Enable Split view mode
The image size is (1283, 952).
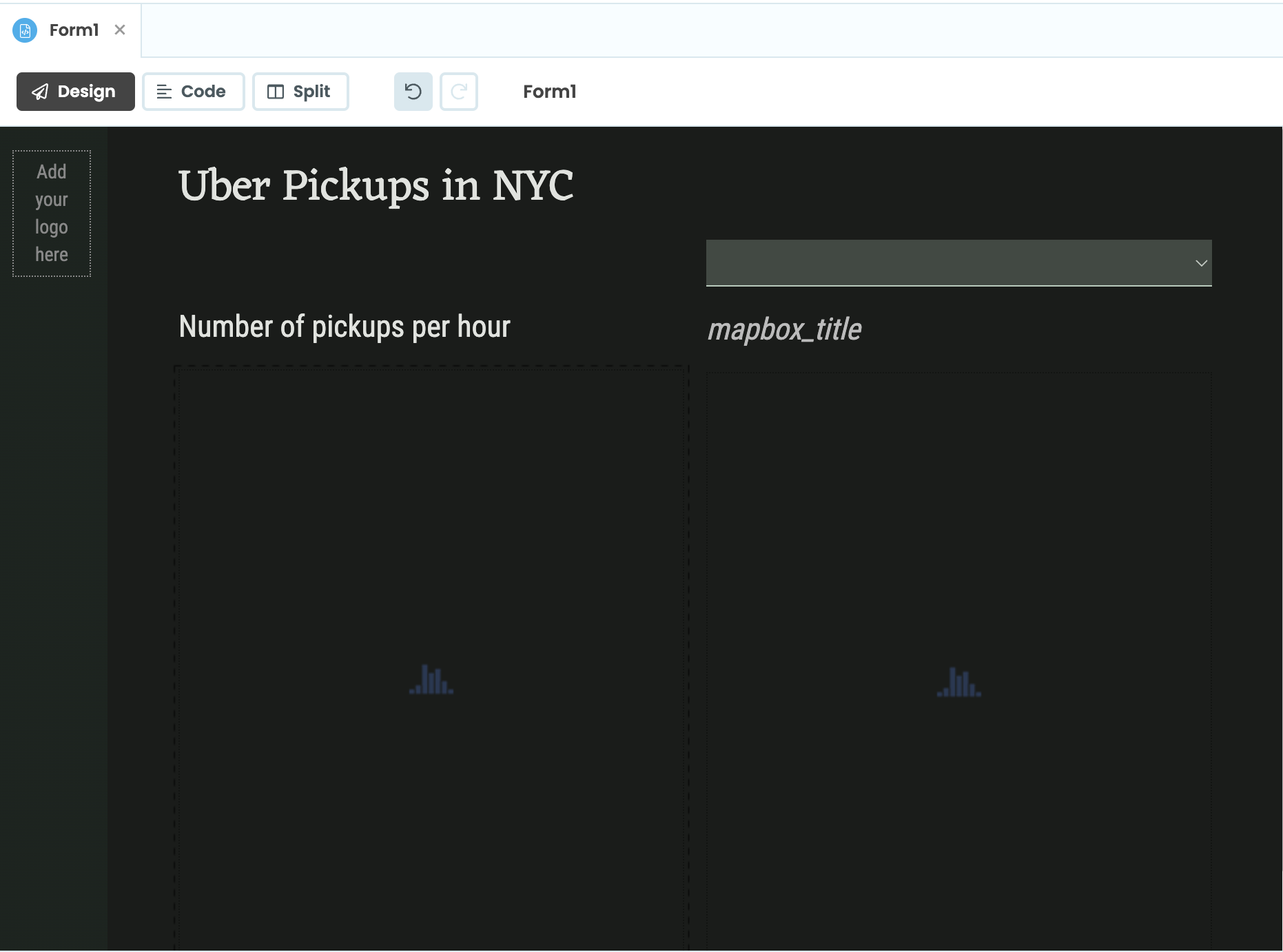(x=301, y=91)
